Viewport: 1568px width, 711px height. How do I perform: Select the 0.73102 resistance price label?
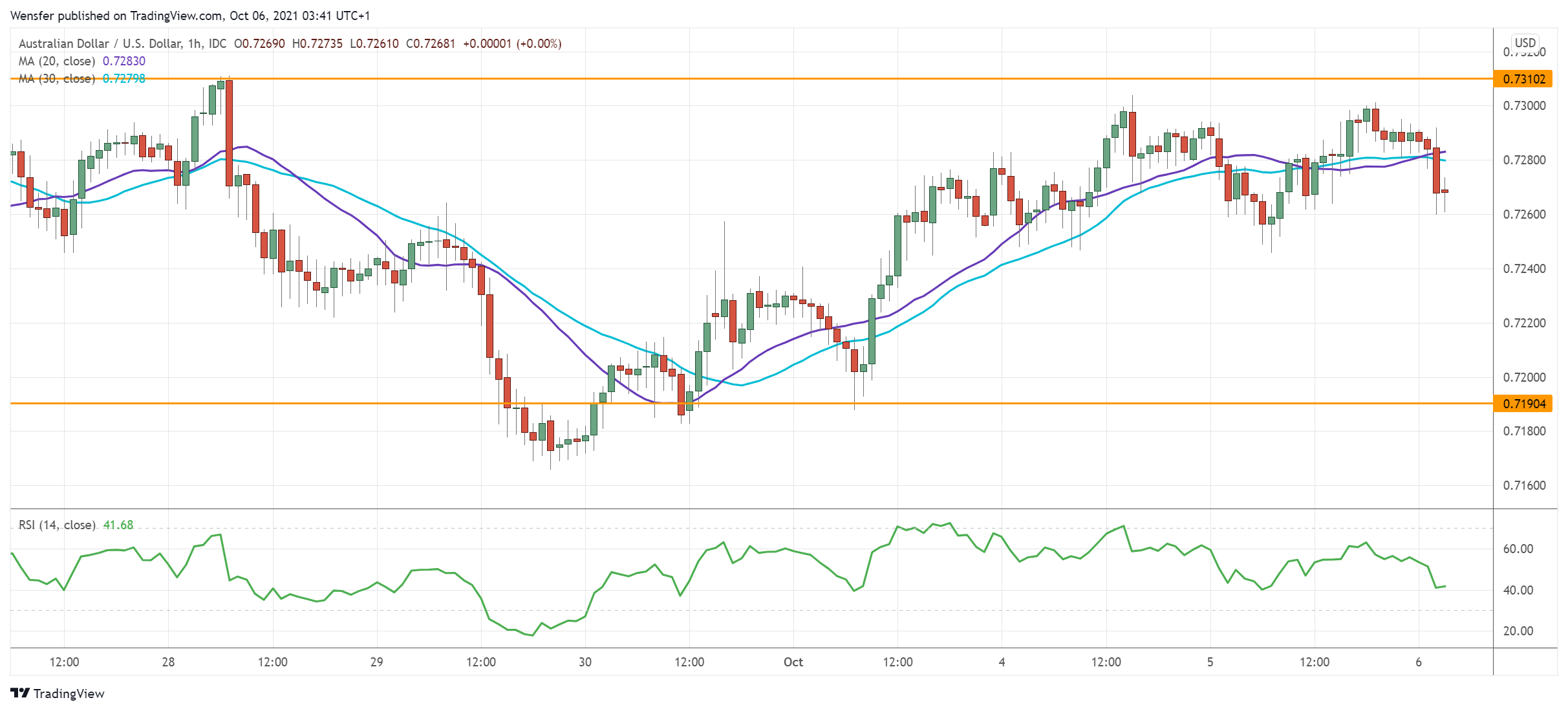[1524, 79]
